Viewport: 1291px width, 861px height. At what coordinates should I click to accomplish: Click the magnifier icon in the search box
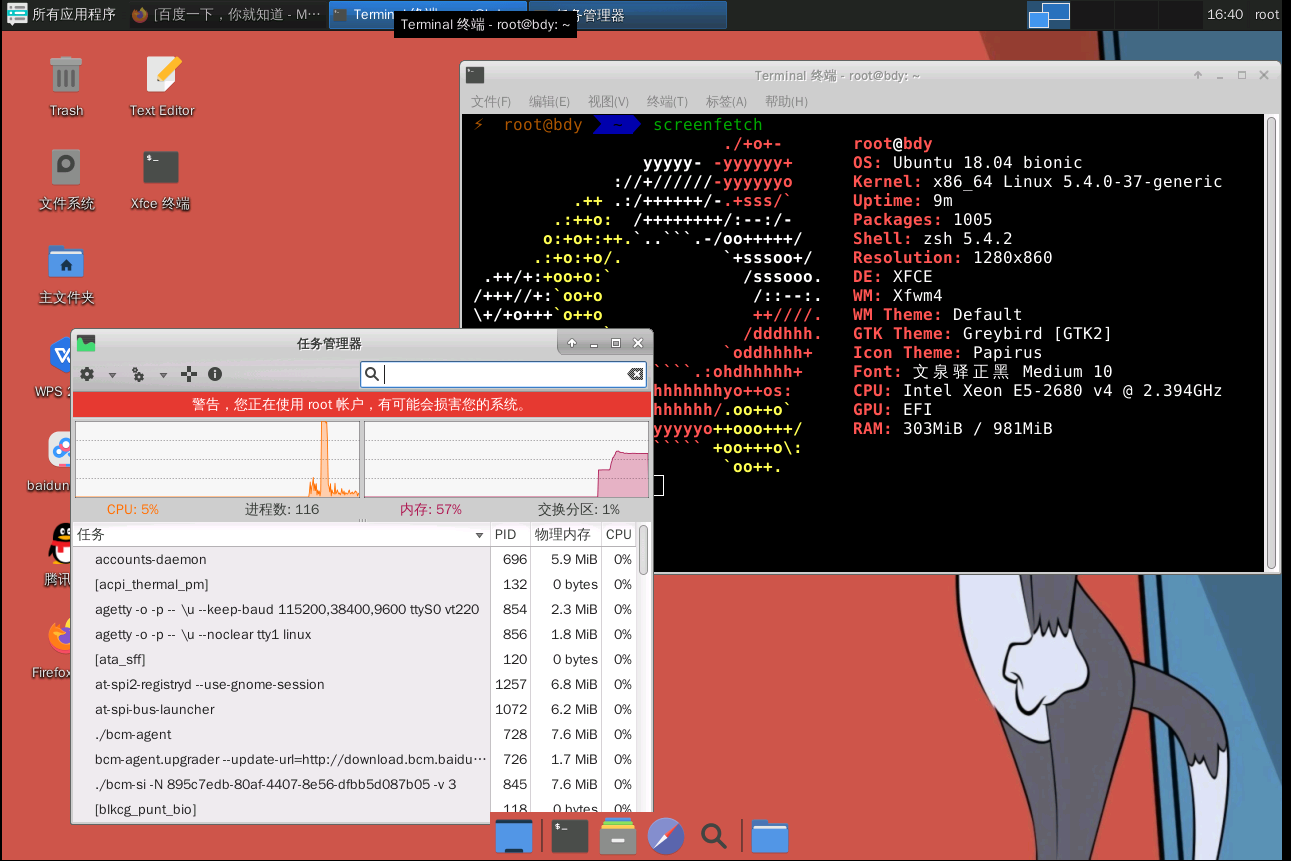(x=372, y=374)
